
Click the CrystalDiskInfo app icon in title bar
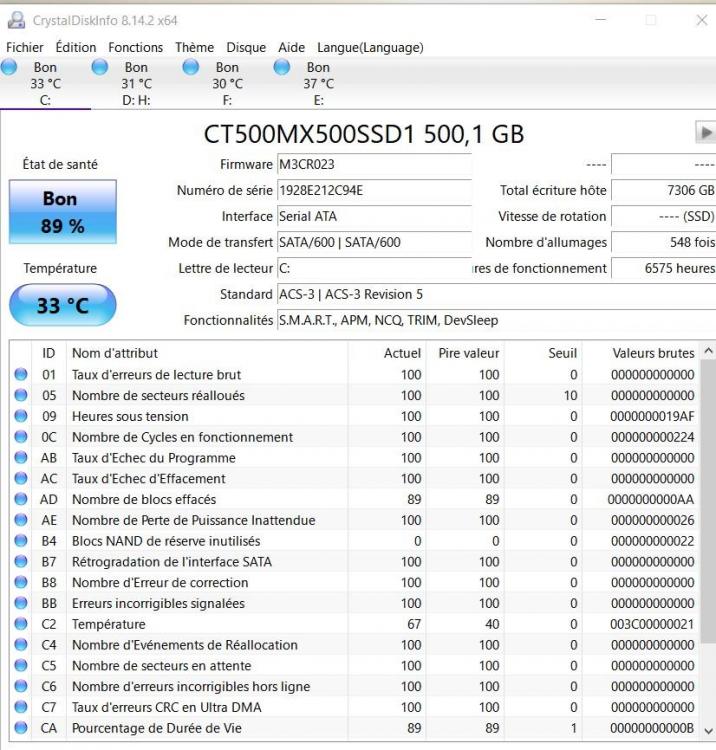tap(17, 20)
